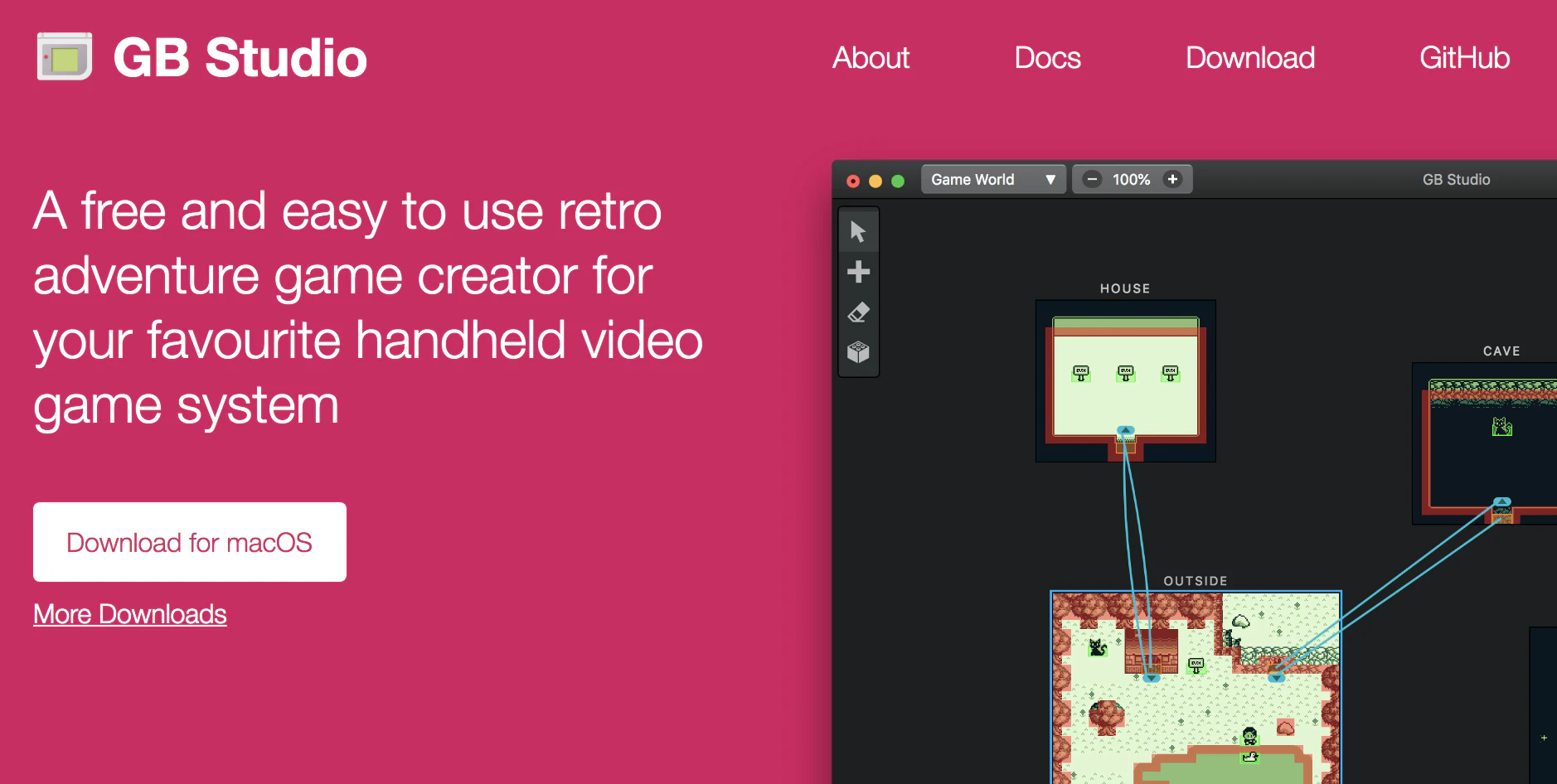
Task: Reset zoom via the 100% label
Action: pyautogui.click(x=1131, y=179)
